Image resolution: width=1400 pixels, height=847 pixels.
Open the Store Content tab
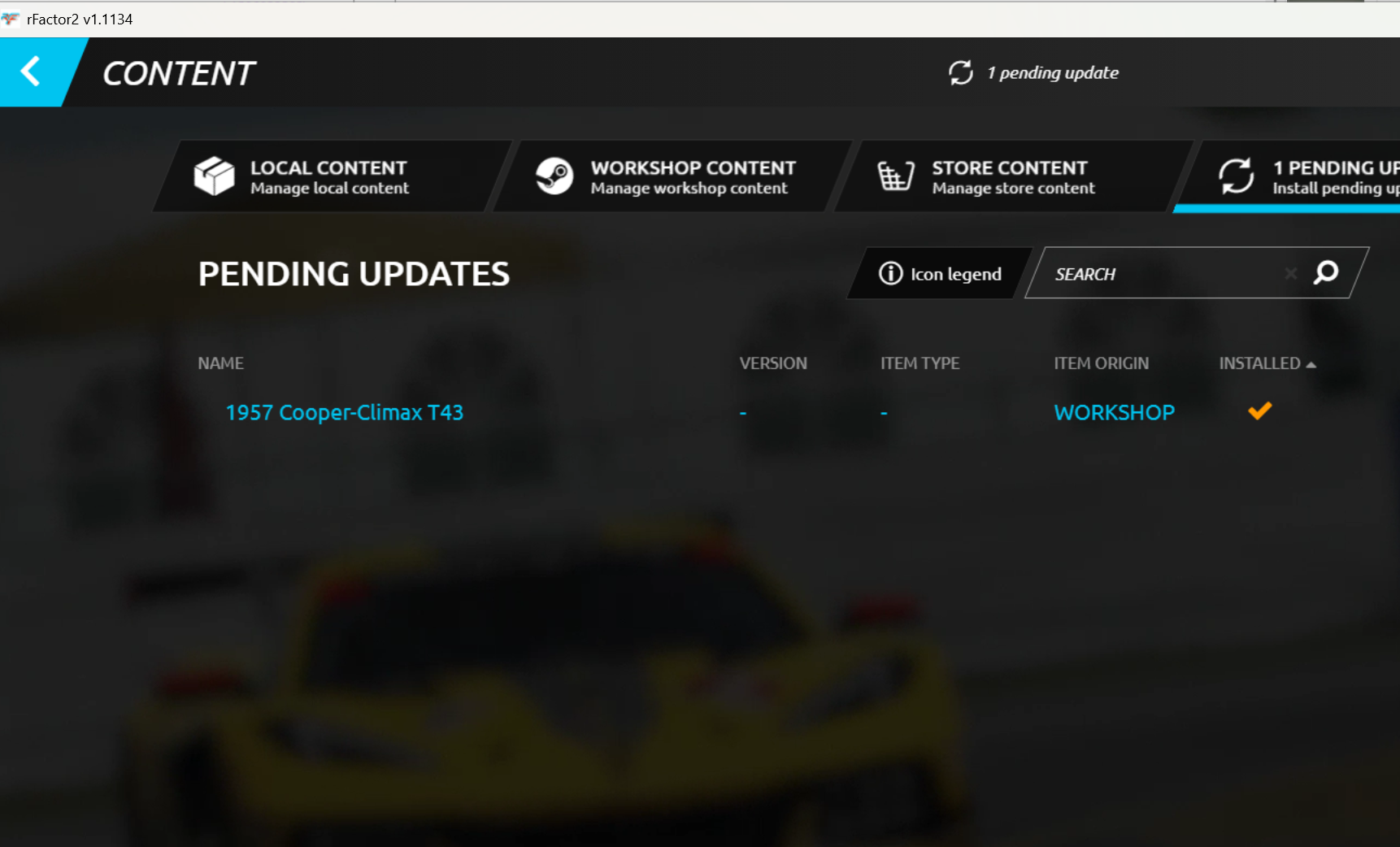pos(1012,176)
